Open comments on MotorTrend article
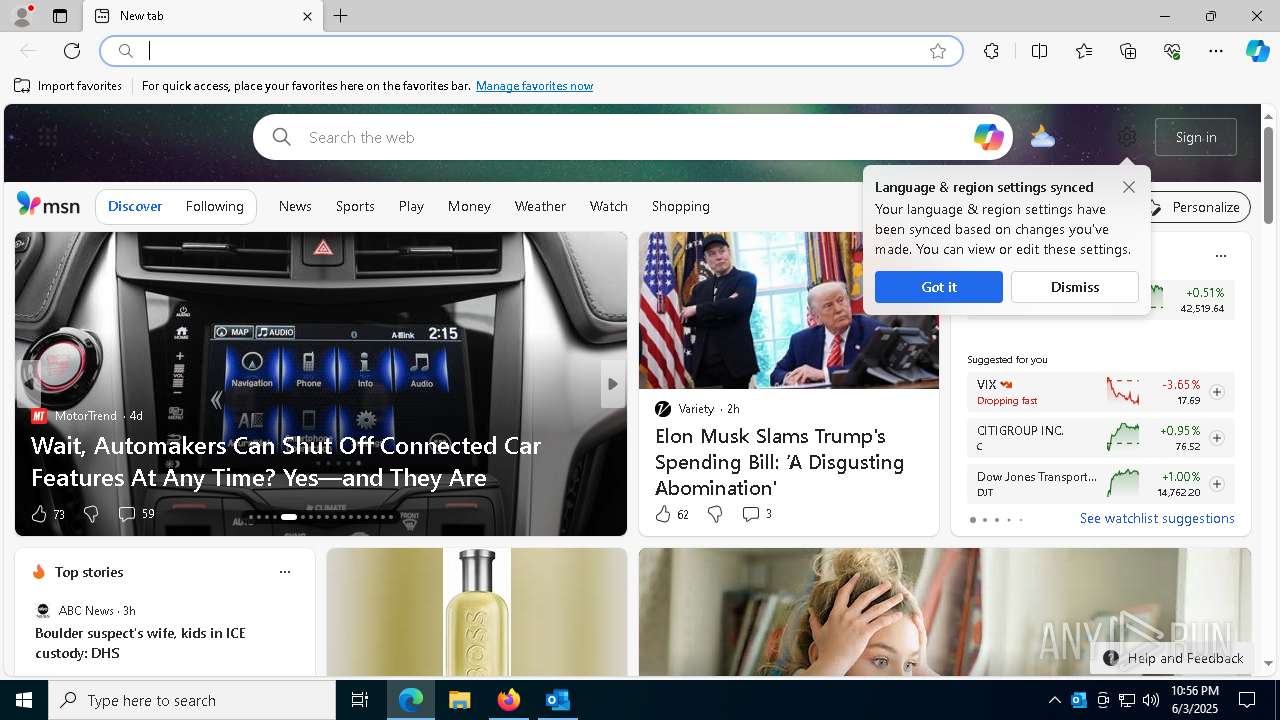1280x720 pixels. click(x=136, y=514)
